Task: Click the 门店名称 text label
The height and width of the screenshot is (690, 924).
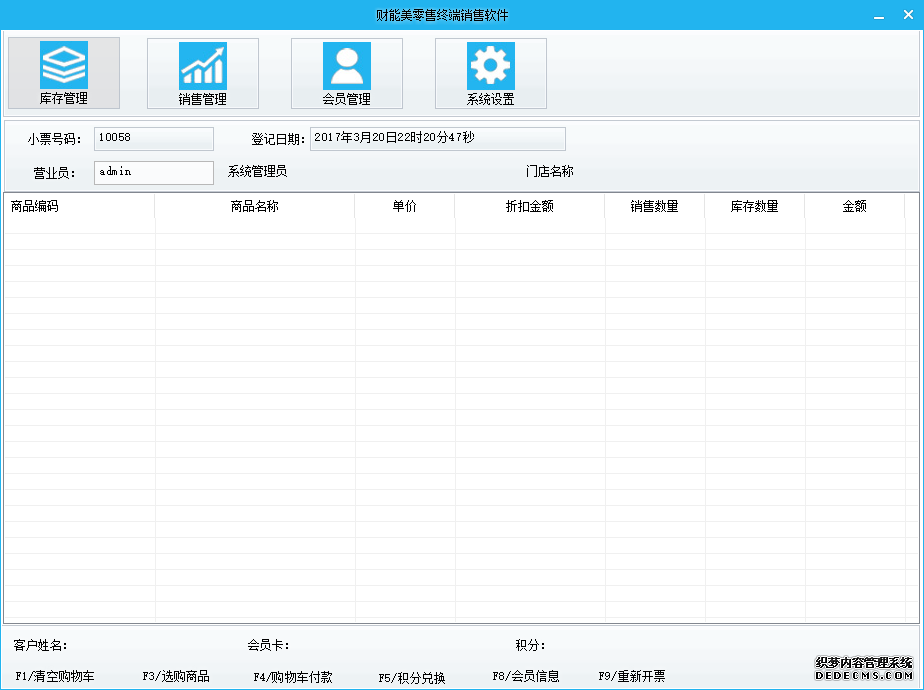Action: tap(550, 171)
